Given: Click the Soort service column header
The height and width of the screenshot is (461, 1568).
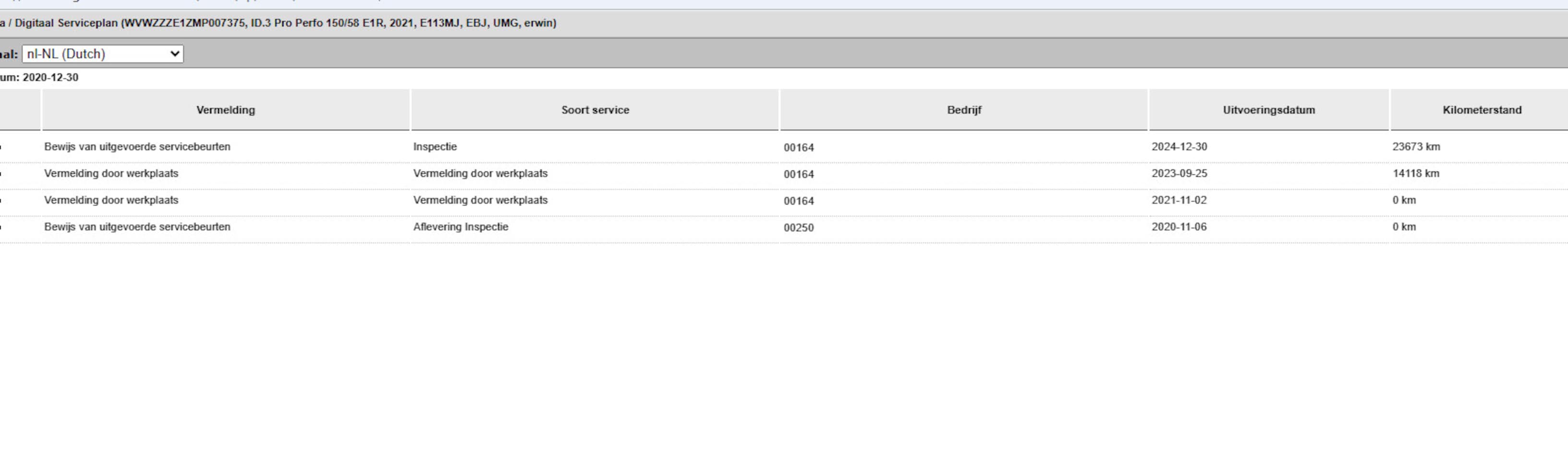Looking at the screenshot, I should click(595, 110).
